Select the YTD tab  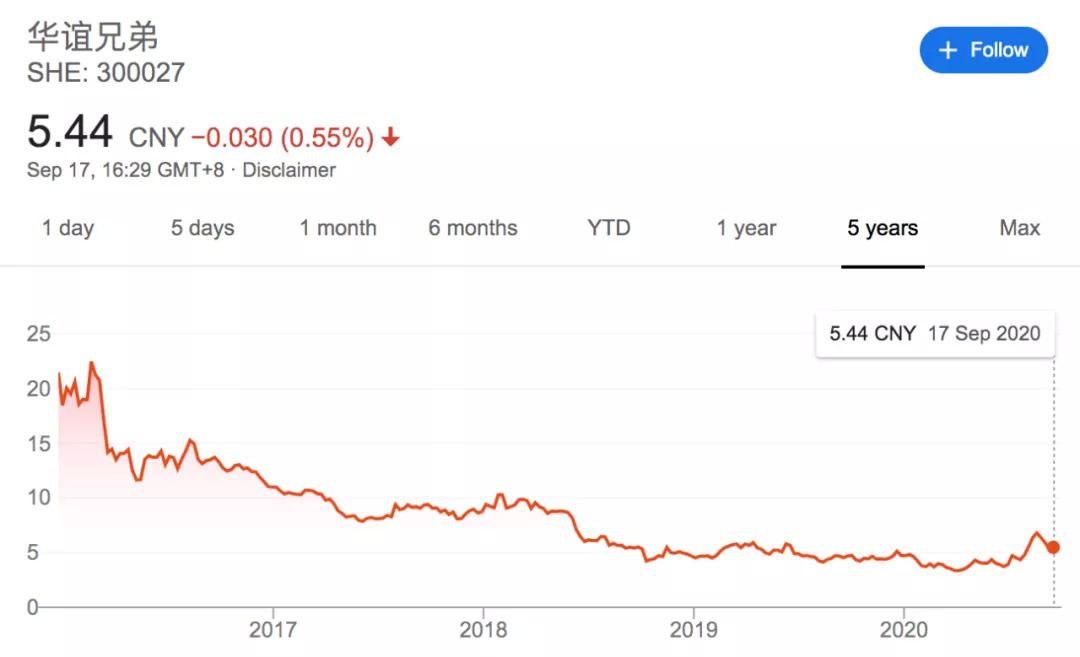609,228
